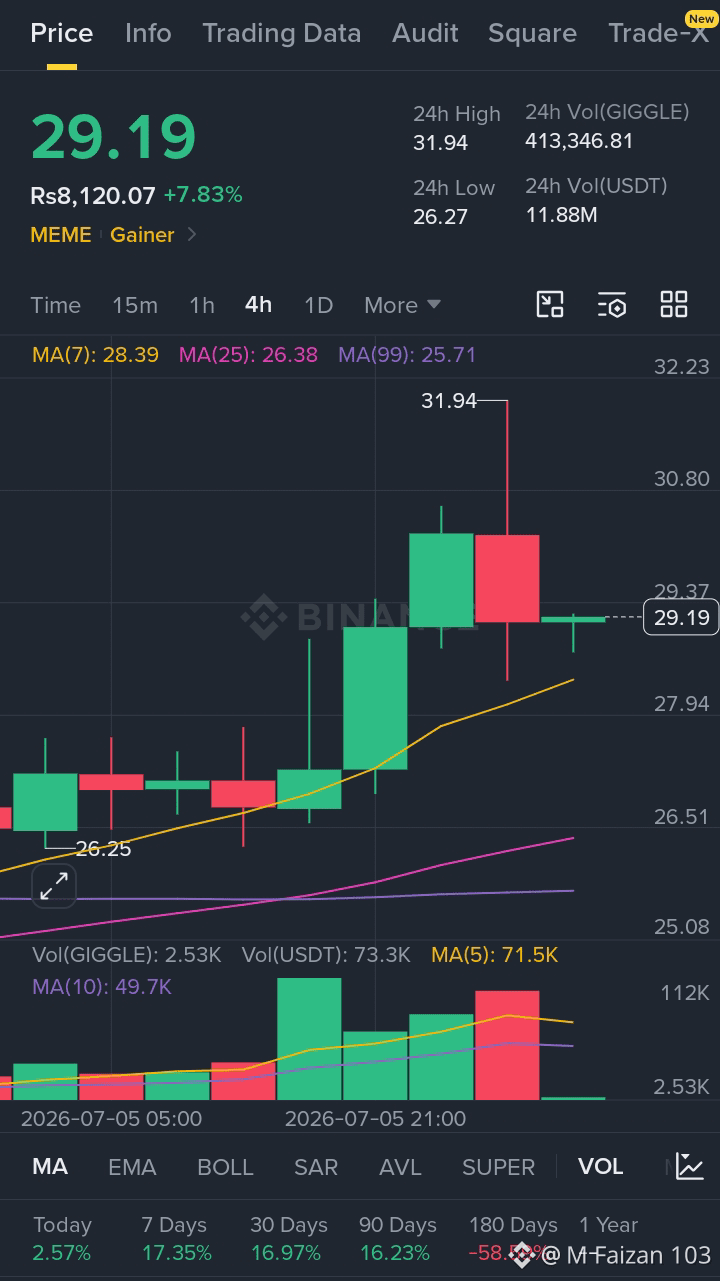Open the Trade-X tab

658,33
